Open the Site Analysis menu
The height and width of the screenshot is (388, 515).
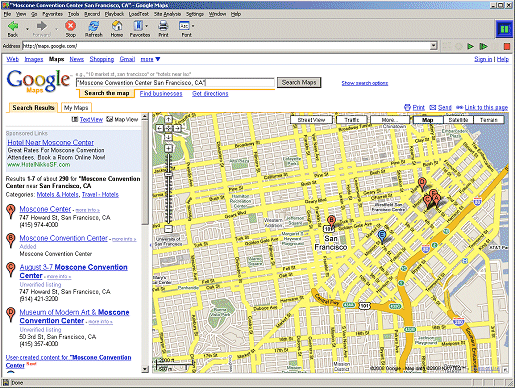(167, 14)
